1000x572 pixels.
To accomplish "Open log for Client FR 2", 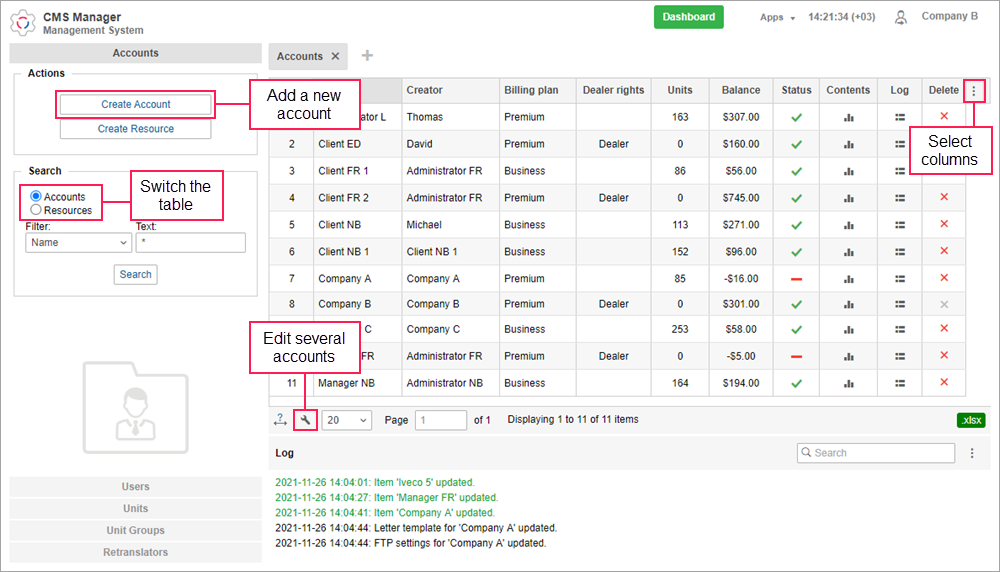I will [x=900, y=198].
